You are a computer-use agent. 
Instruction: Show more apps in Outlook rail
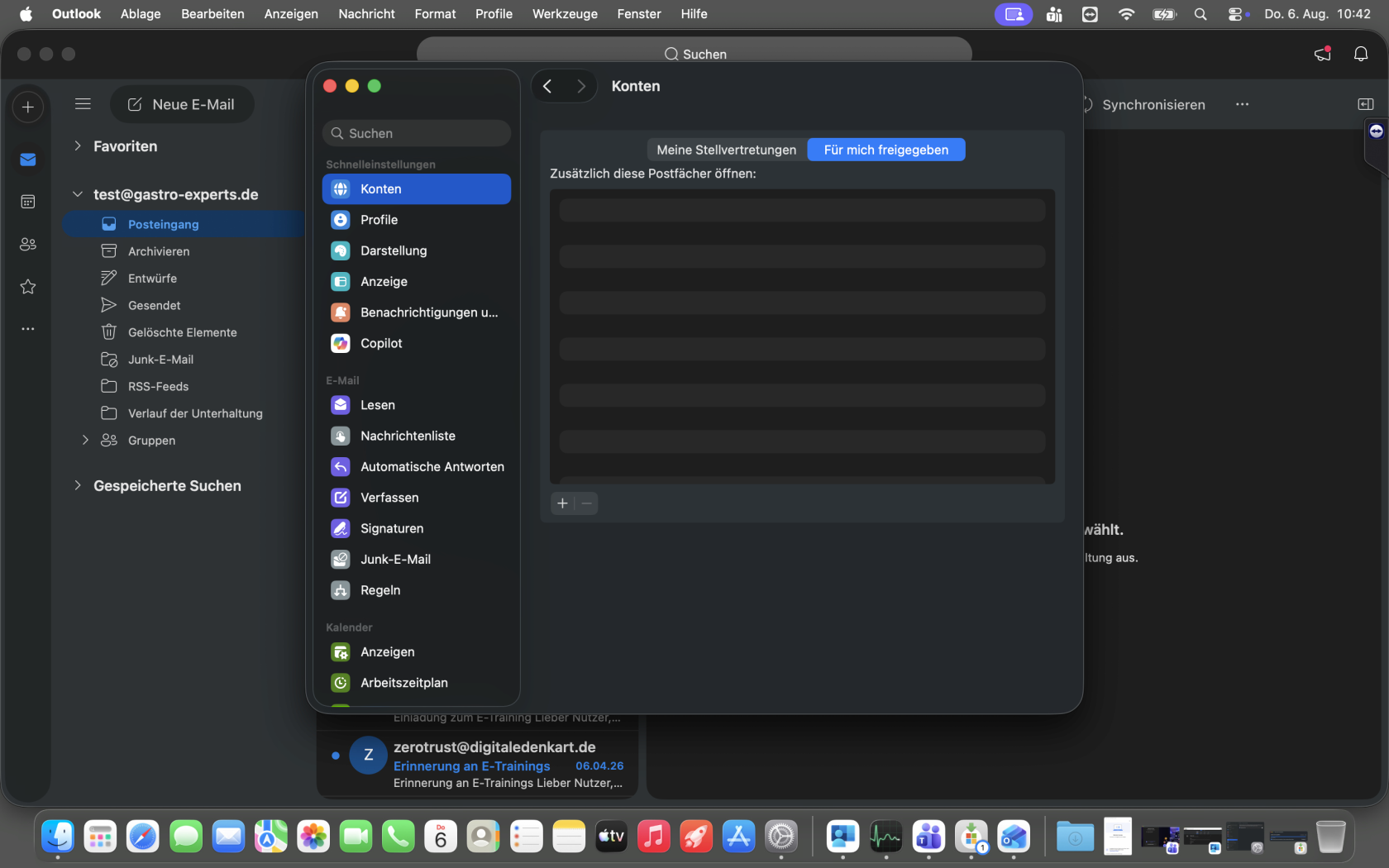(28, 329)
